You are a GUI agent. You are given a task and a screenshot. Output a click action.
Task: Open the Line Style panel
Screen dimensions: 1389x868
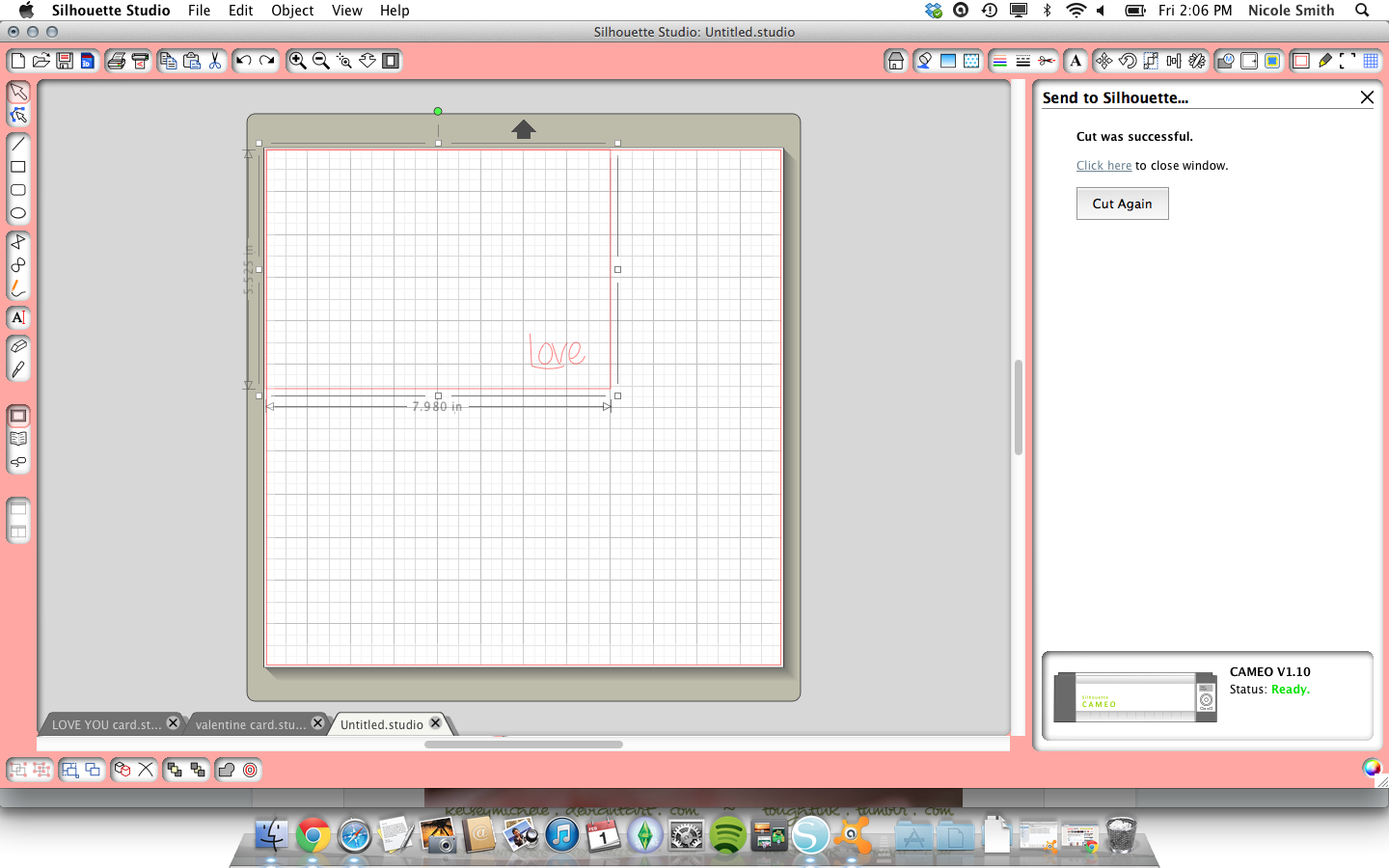[1022, 61]
